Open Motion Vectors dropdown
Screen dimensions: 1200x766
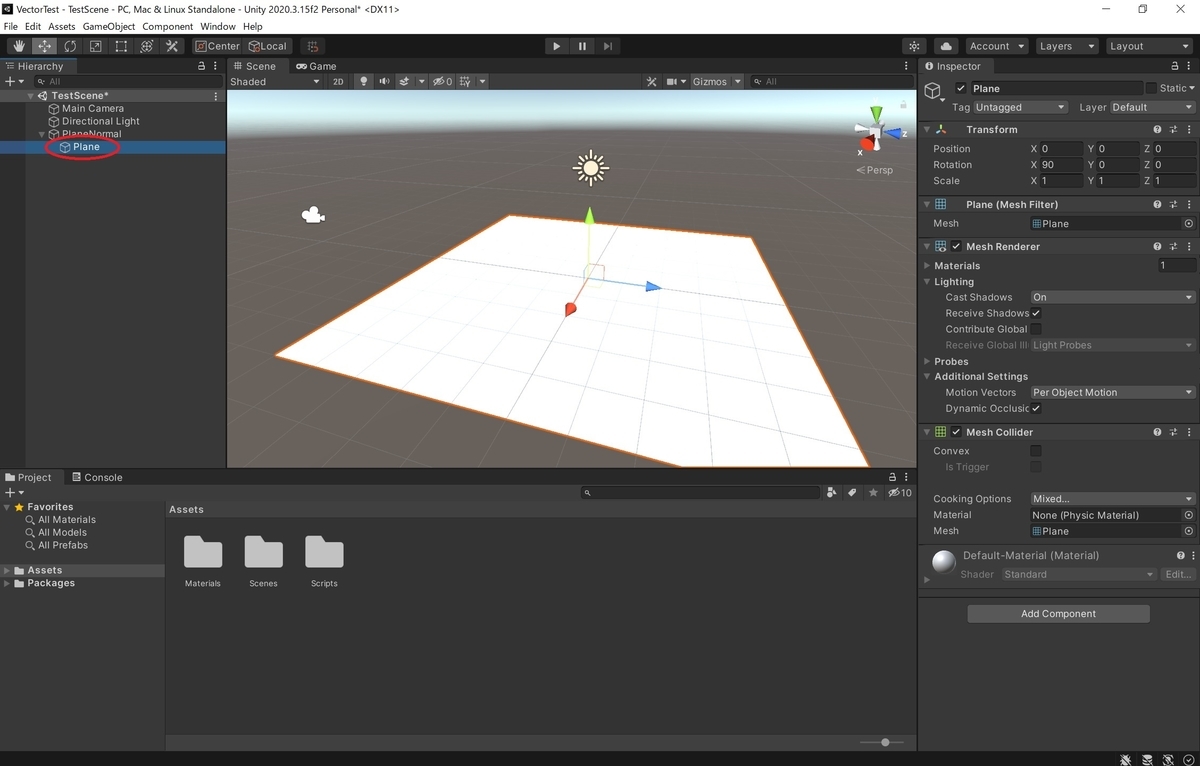click(1113, 392)
